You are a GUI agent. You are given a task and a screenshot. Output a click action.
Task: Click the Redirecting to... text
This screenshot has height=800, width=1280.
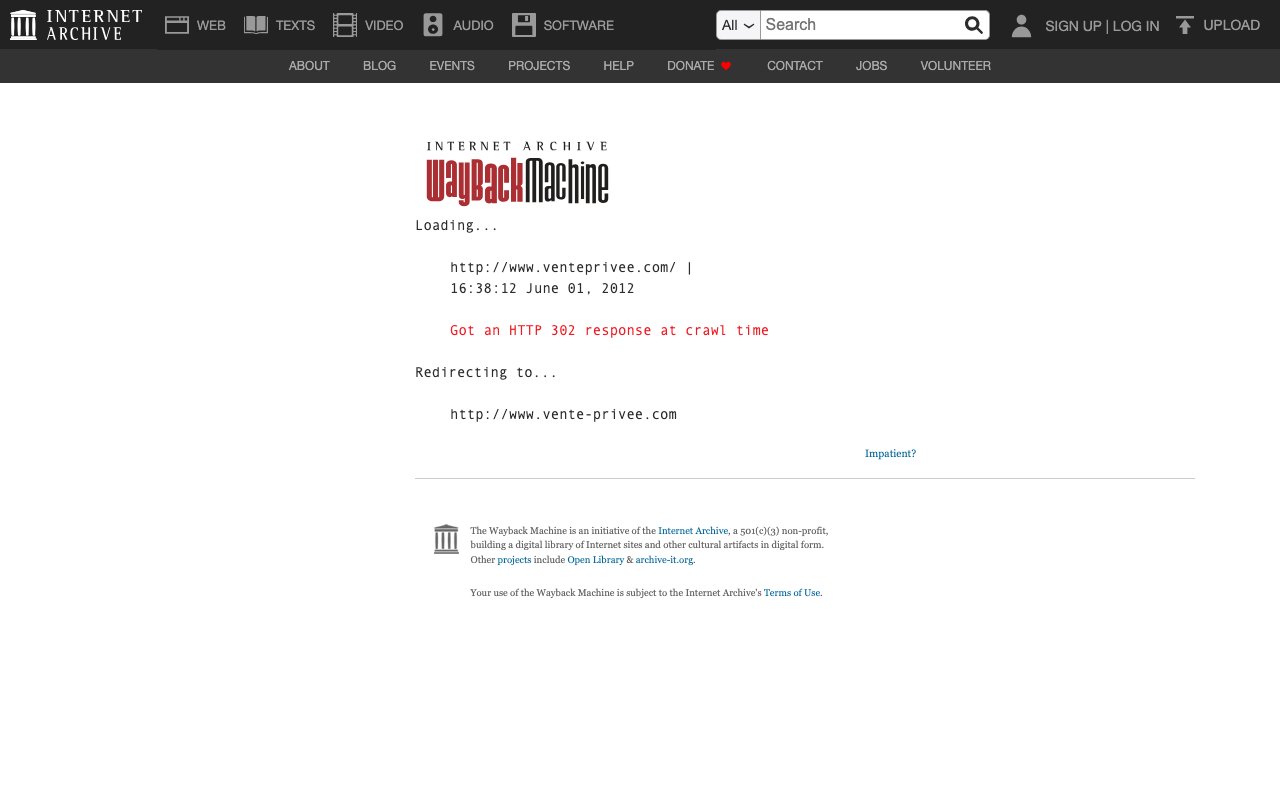point(486,372)
